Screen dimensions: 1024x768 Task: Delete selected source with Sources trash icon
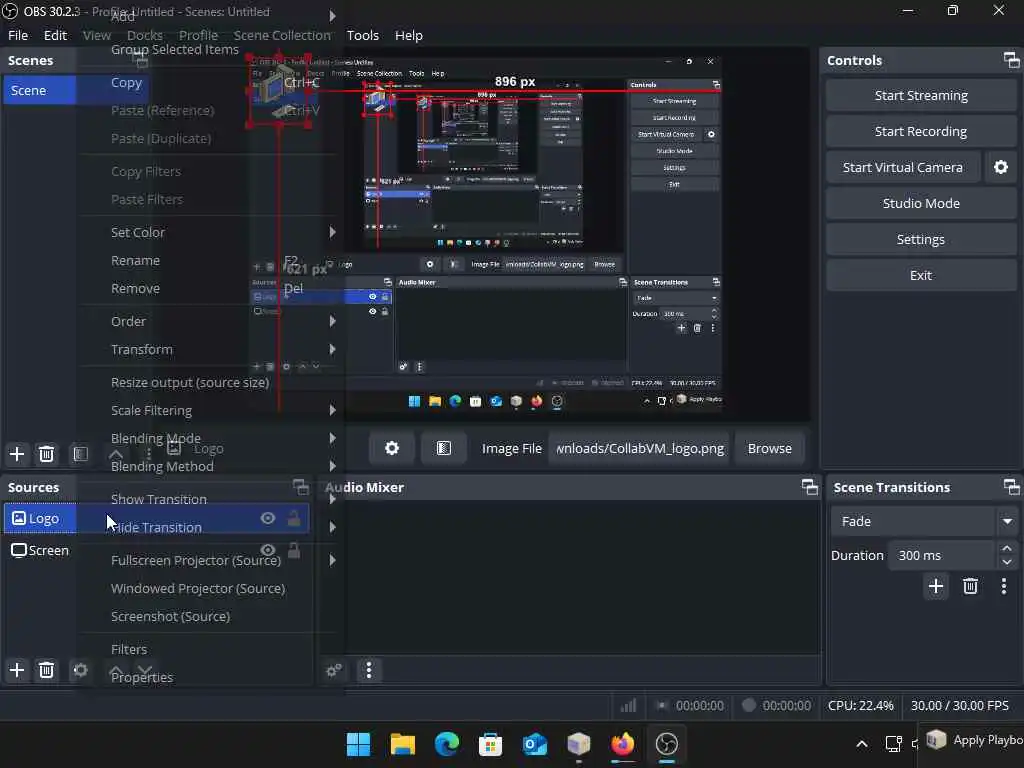point(46,670)
